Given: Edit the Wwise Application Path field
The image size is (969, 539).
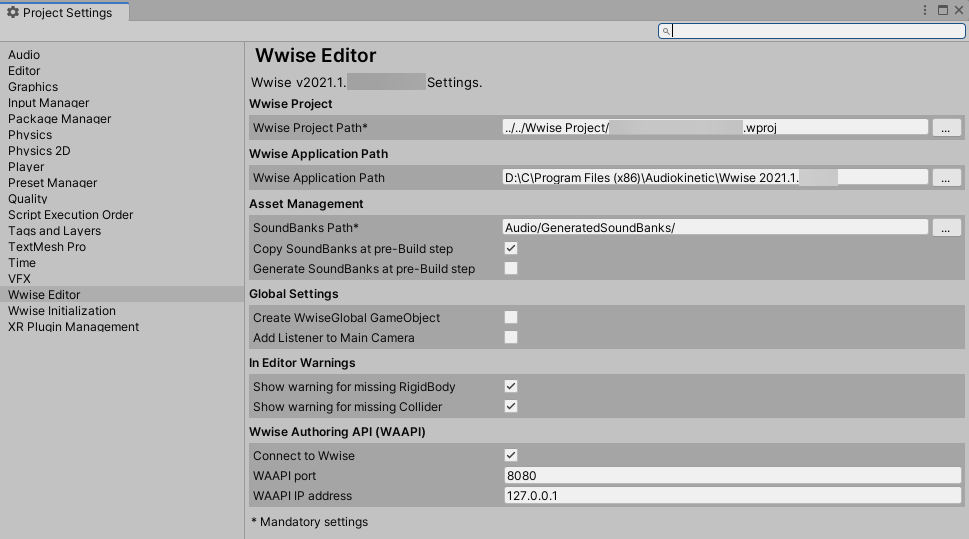Looking at the screenshot, I should [x=715, y=177].
